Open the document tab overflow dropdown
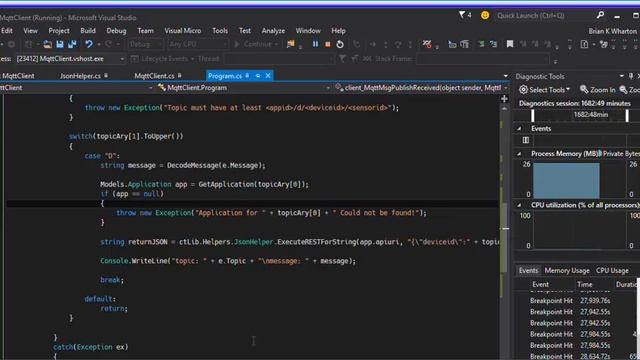 (506, 76)
